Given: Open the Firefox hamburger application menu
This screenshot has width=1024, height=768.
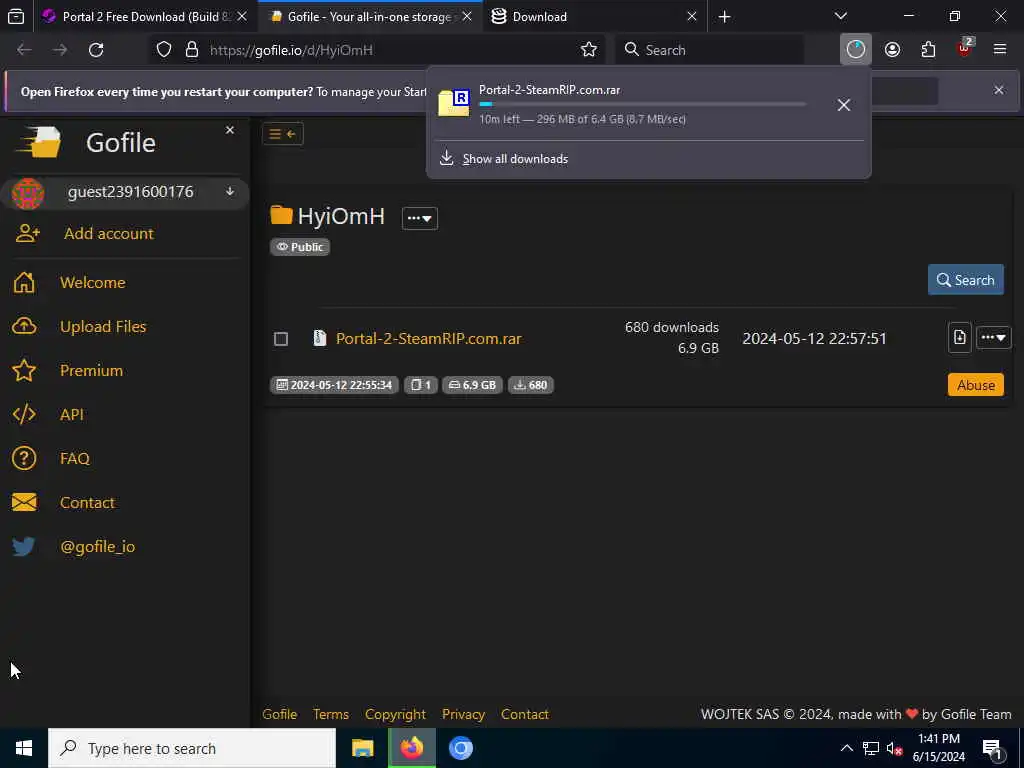Looking at the screenshot, I should coord(999,49).
